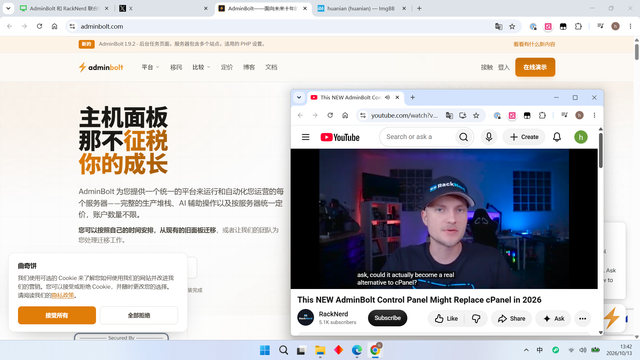Like the AdminBolt video
Image resolution: width=640 pixels, height=360 pixels.
pyautogui.click(x=446, y=318)
